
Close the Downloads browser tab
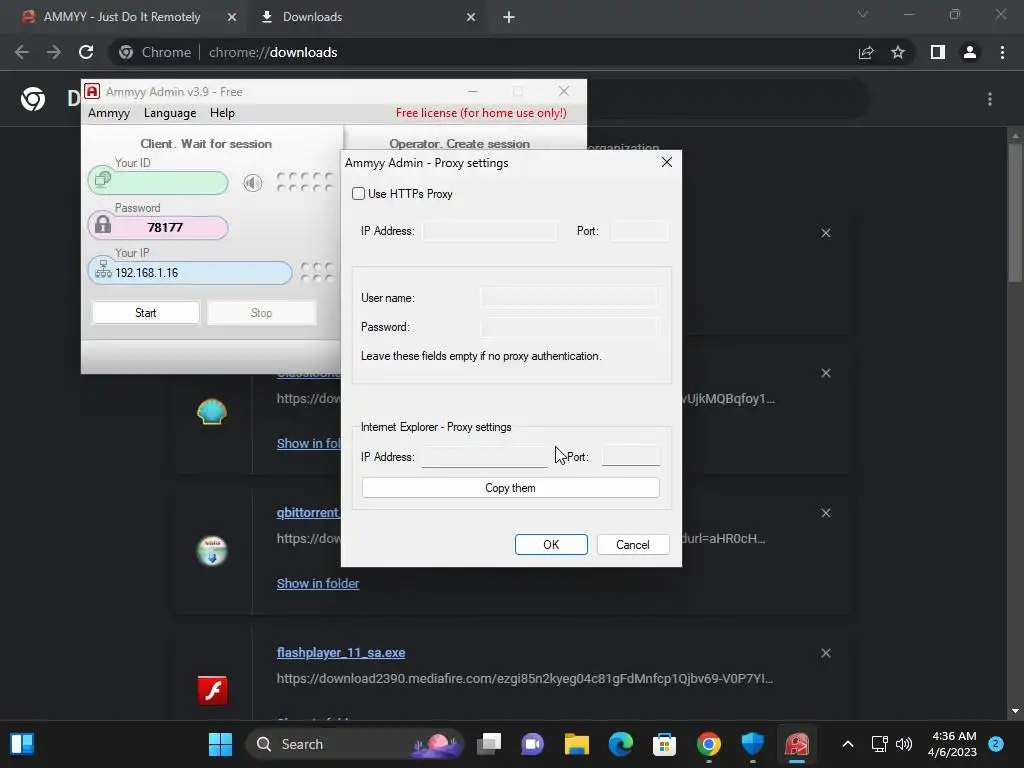pyautogui.click(x=471, y=18)
